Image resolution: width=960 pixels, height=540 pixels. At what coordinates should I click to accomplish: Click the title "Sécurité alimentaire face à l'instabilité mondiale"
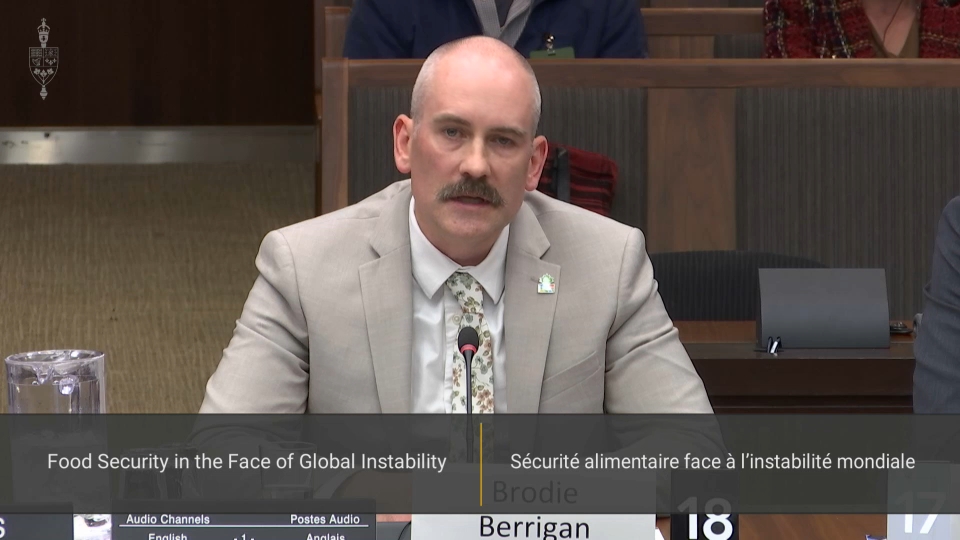click(x=713, y=462)
